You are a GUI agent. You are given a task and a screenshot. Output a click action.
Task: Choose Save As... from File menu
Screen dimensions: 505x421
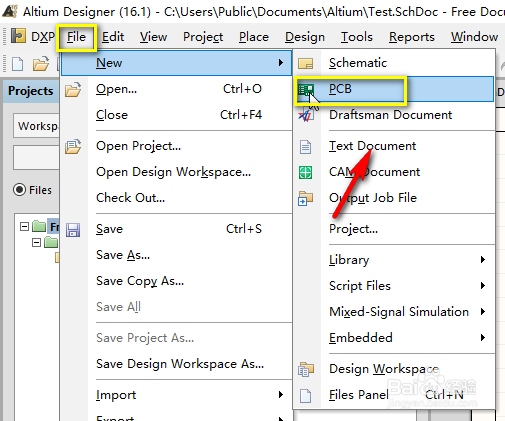[123, 255]
